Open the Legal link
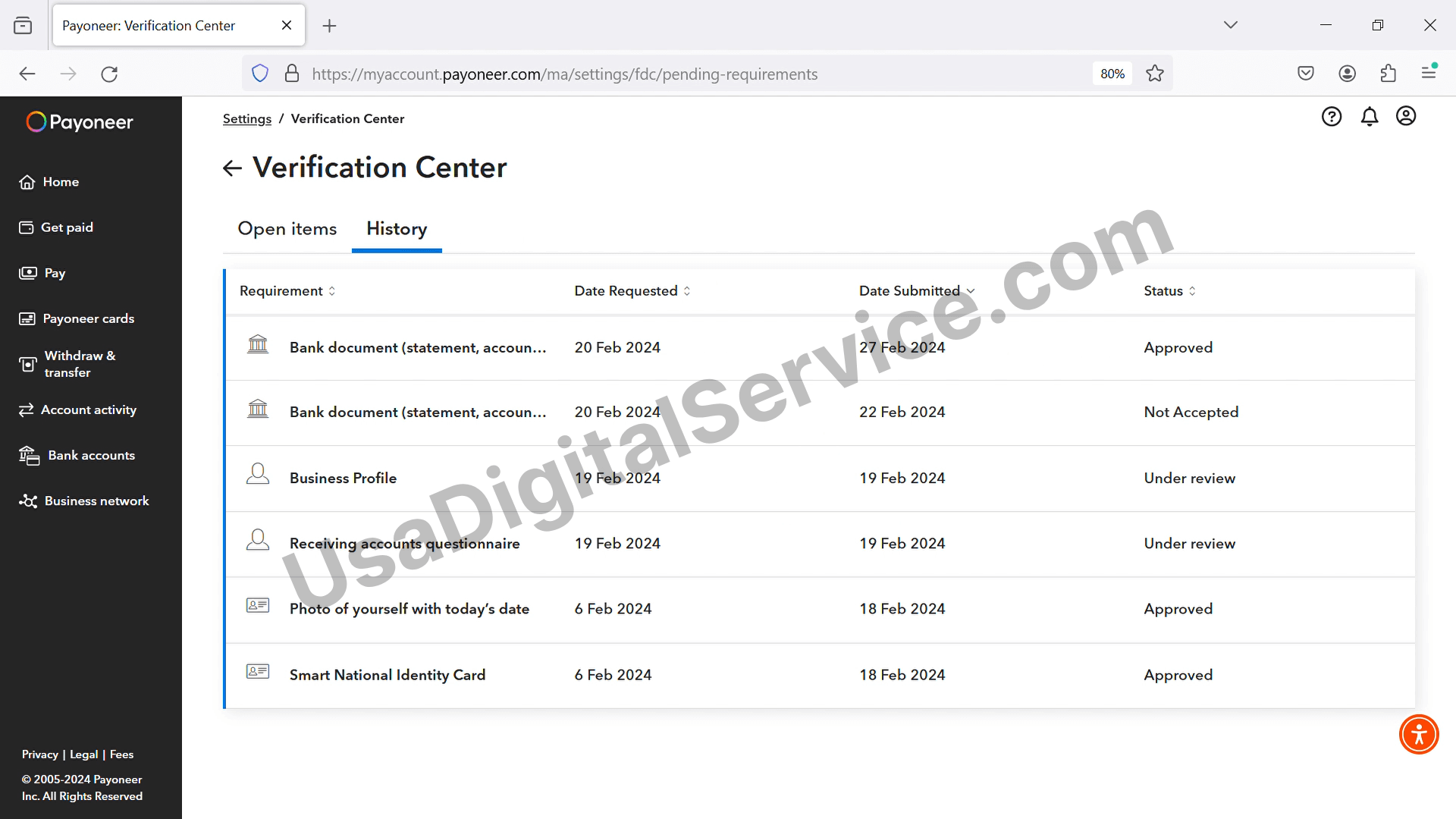 [x=84, y=755]
